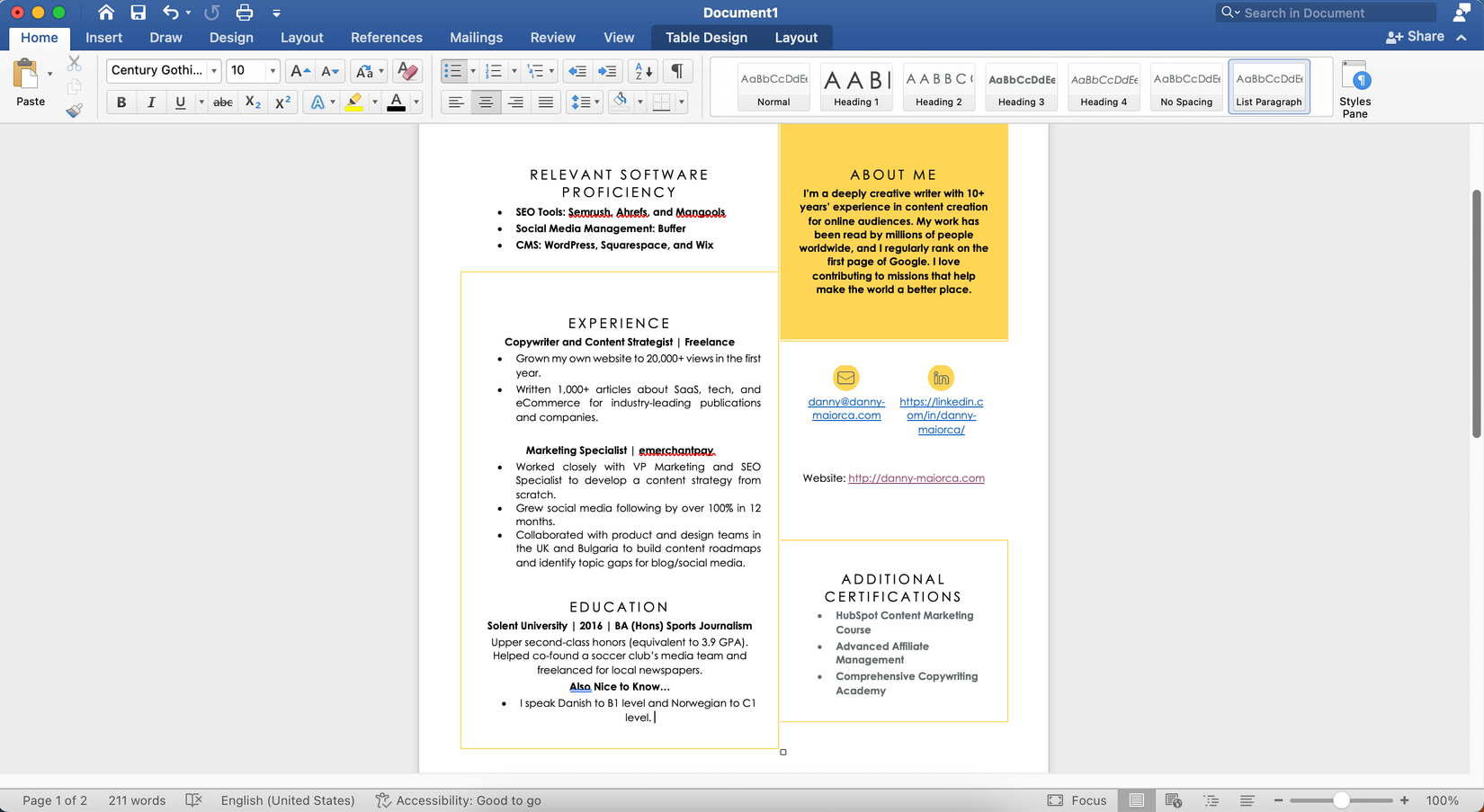Toggle strikethrough formatting
The height and width of the screenshot is (812, 1484).
(223, 103)
